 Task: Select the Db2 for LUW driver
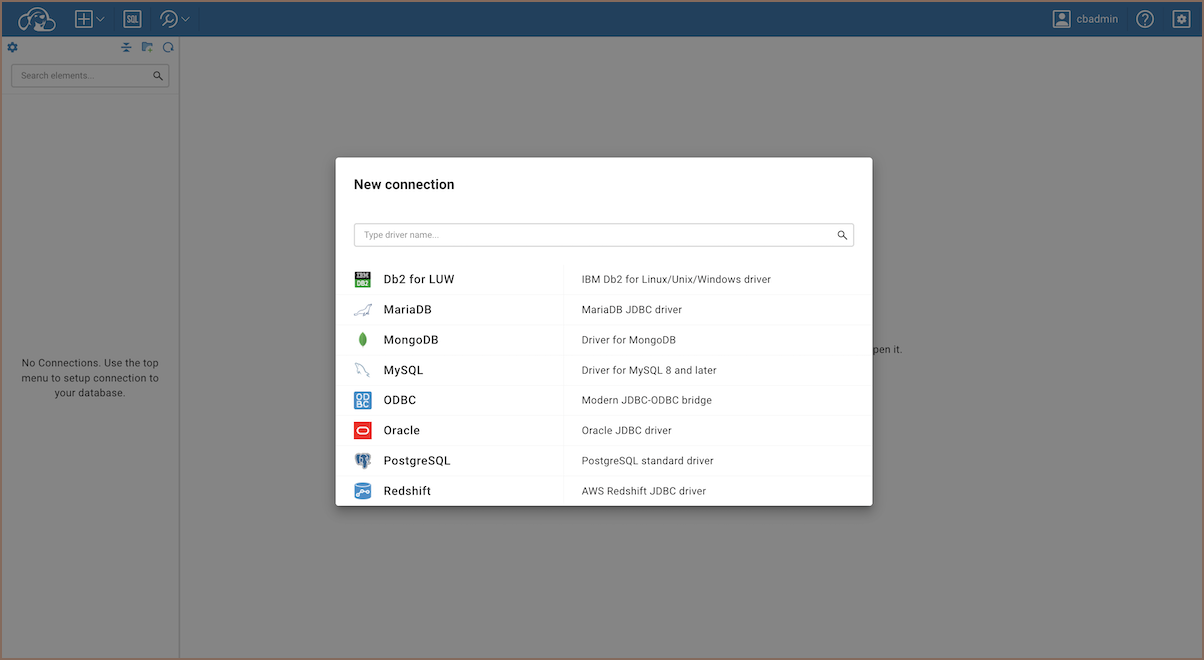(418, 280)
